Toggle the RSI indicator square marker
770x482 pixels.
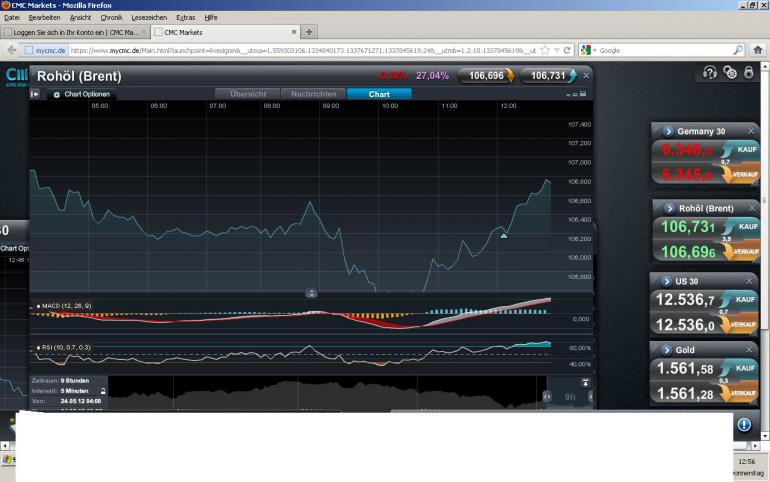[38, 348]
